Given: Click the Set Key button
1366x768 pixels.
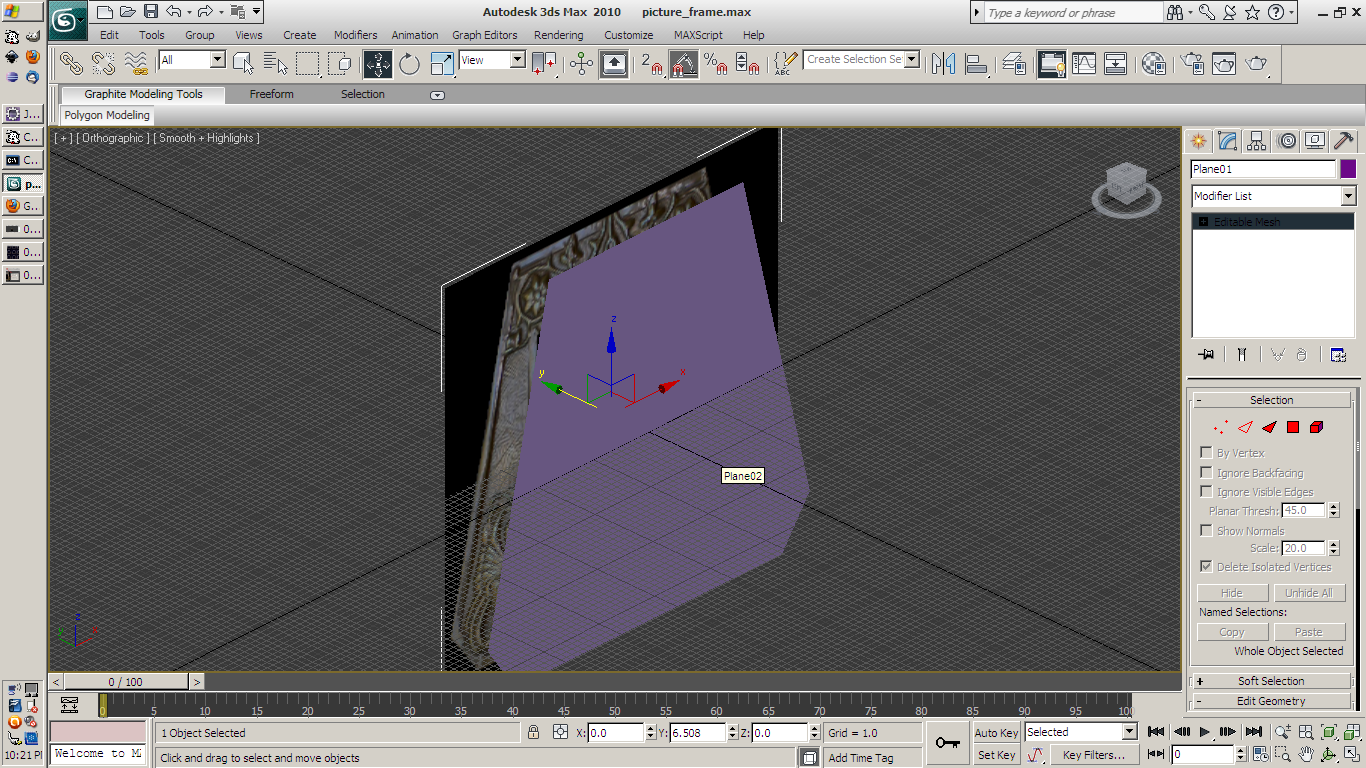Looking at the screenshot, I should point(996,755).
